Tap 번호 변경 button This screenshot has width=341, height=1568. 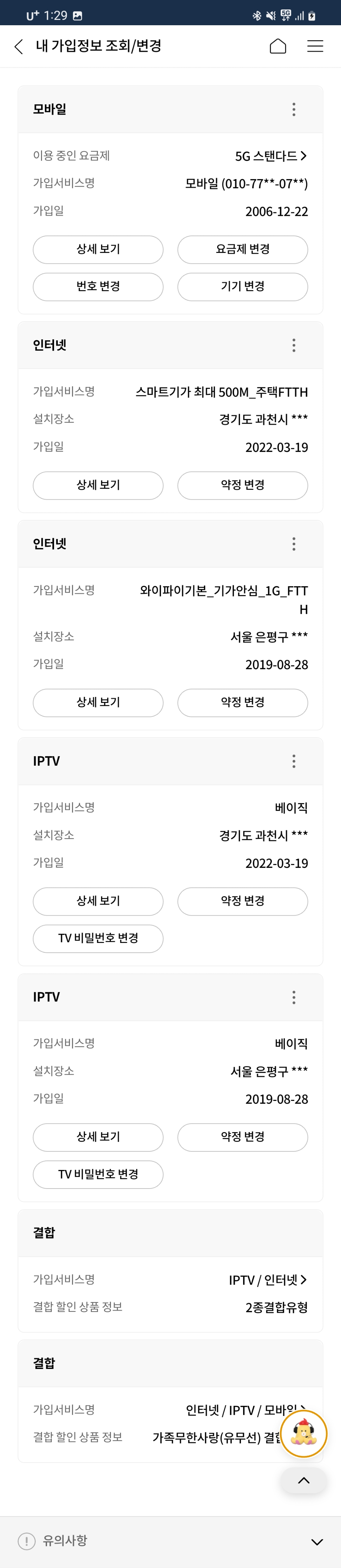98,287
